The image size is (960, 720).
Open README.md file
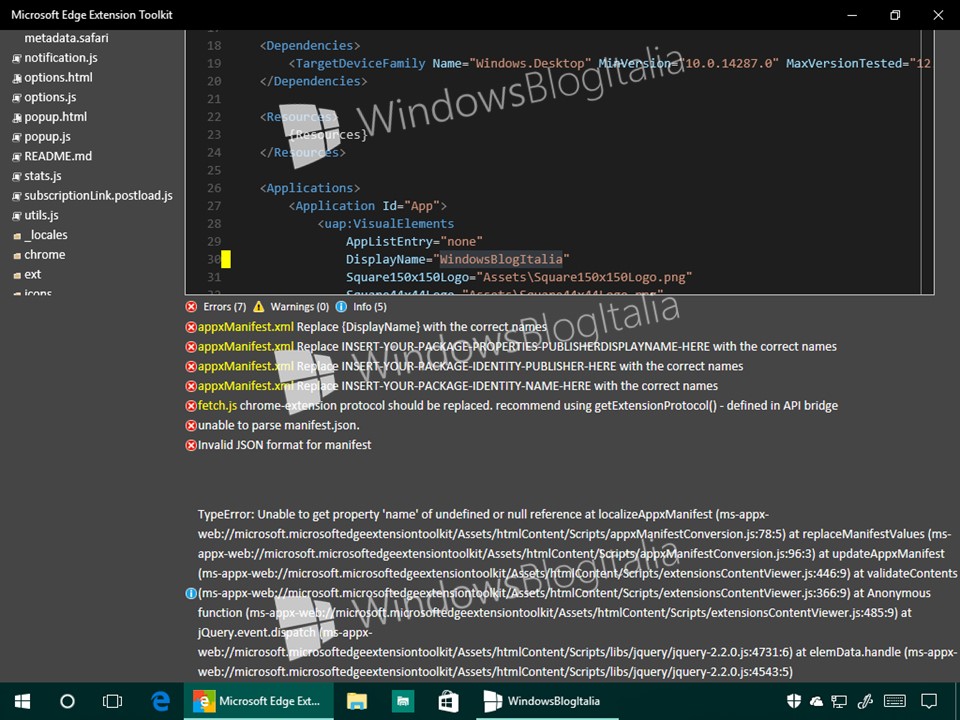(x=52, y=156)
